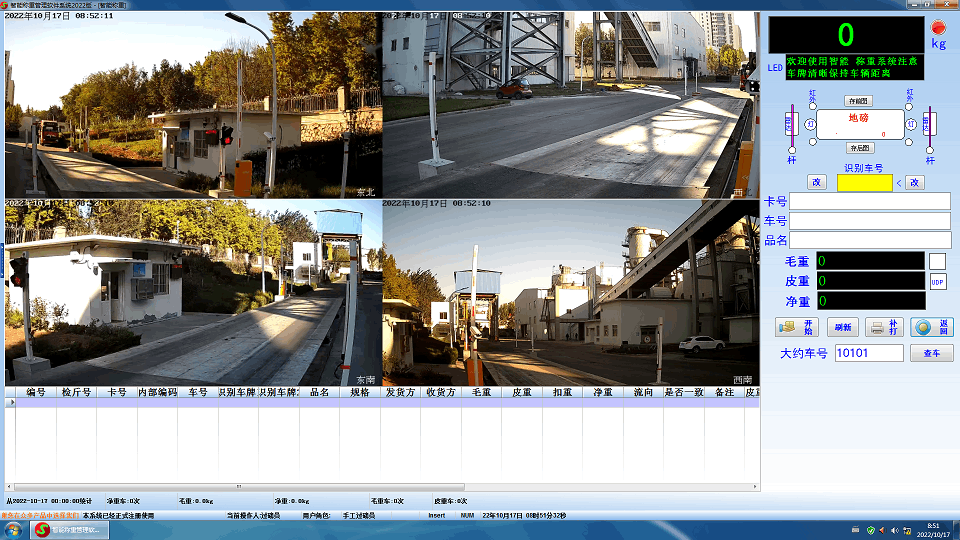Click the 存后图 save rear image button
Image resolution: width=960 pixels, height=540 pixels.
pos(859,147)
